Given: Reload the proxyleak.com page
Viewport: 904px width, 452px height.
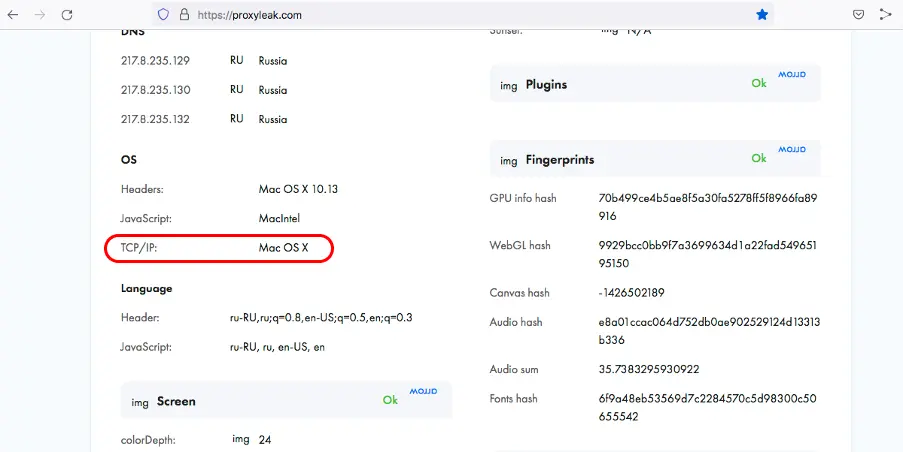Looking at the screenshot, I should click(x=67, y=15).
